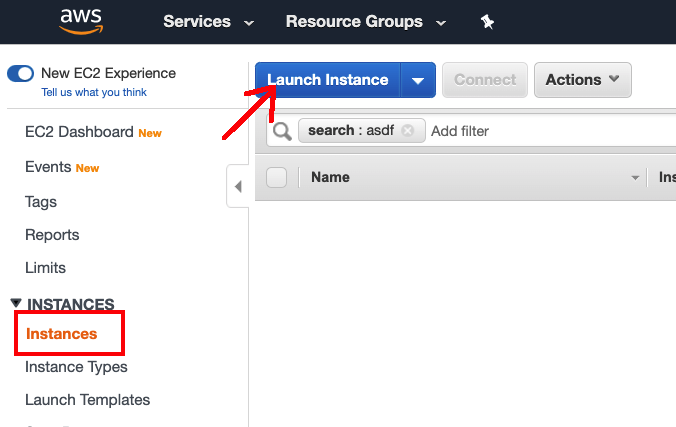
Task: Toggle the New EC2 Experience switch
Action: pos(20,73)
